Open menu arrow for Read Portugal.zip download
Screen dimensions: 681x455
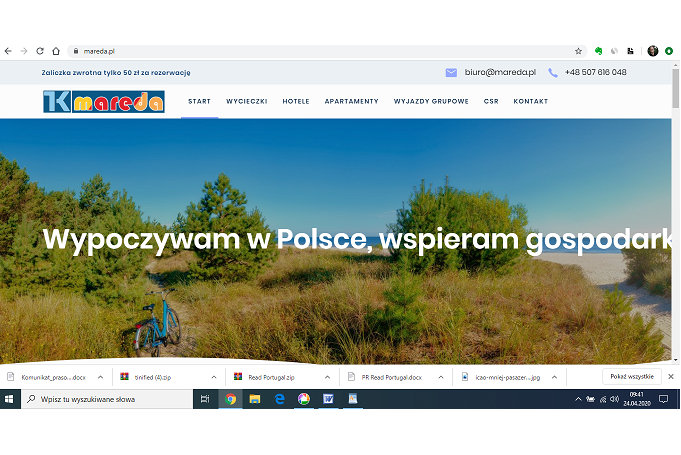(327, 377)
